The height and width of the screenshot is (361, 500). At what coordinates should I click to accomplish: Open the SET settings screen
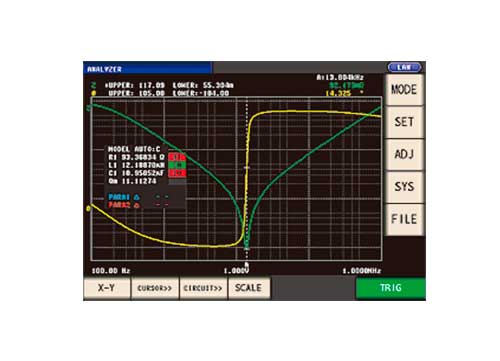pos(404,122)
